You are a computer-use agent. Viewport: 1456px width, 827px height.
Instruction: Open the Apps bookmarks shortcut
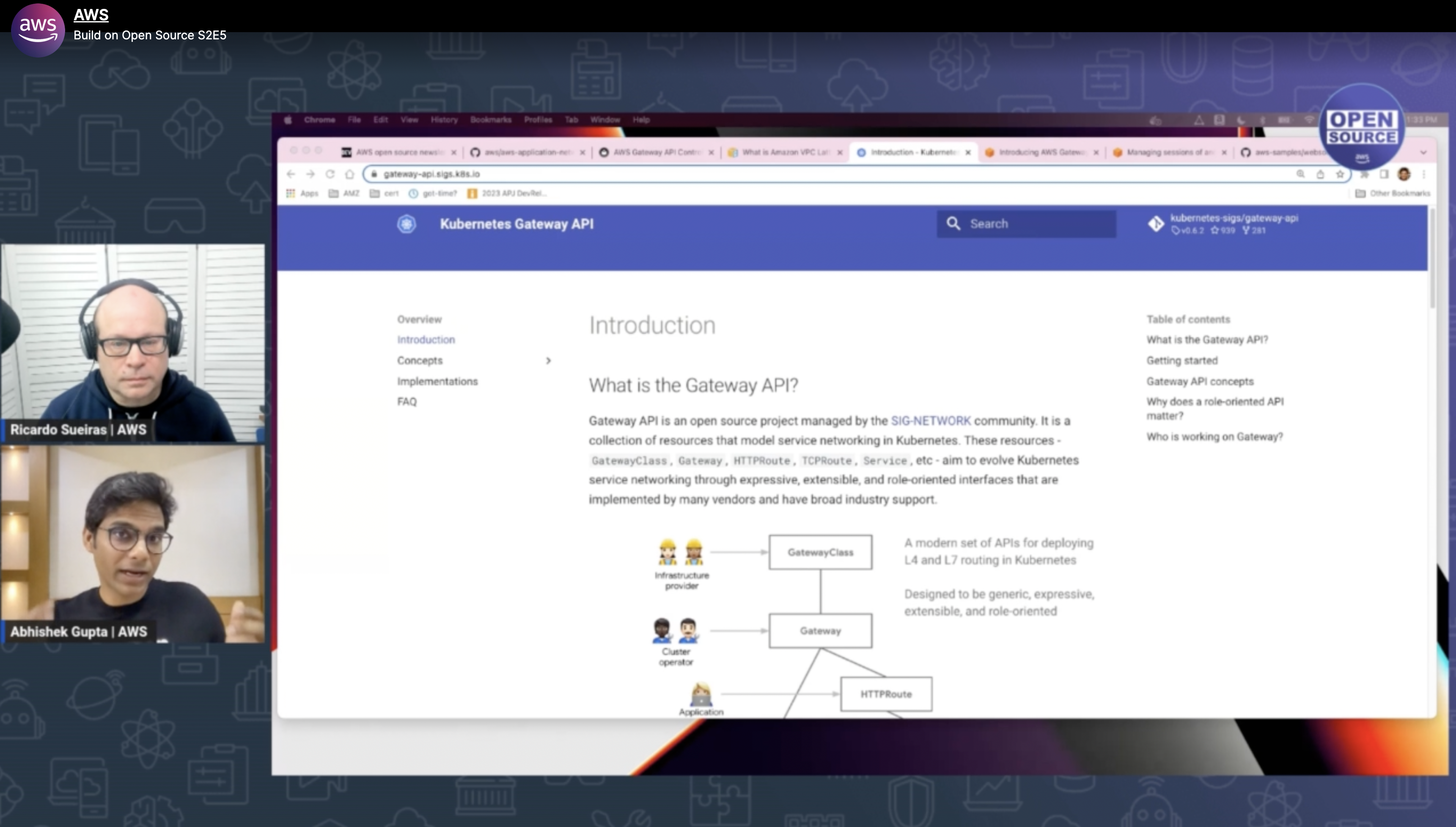click(302, 193)
